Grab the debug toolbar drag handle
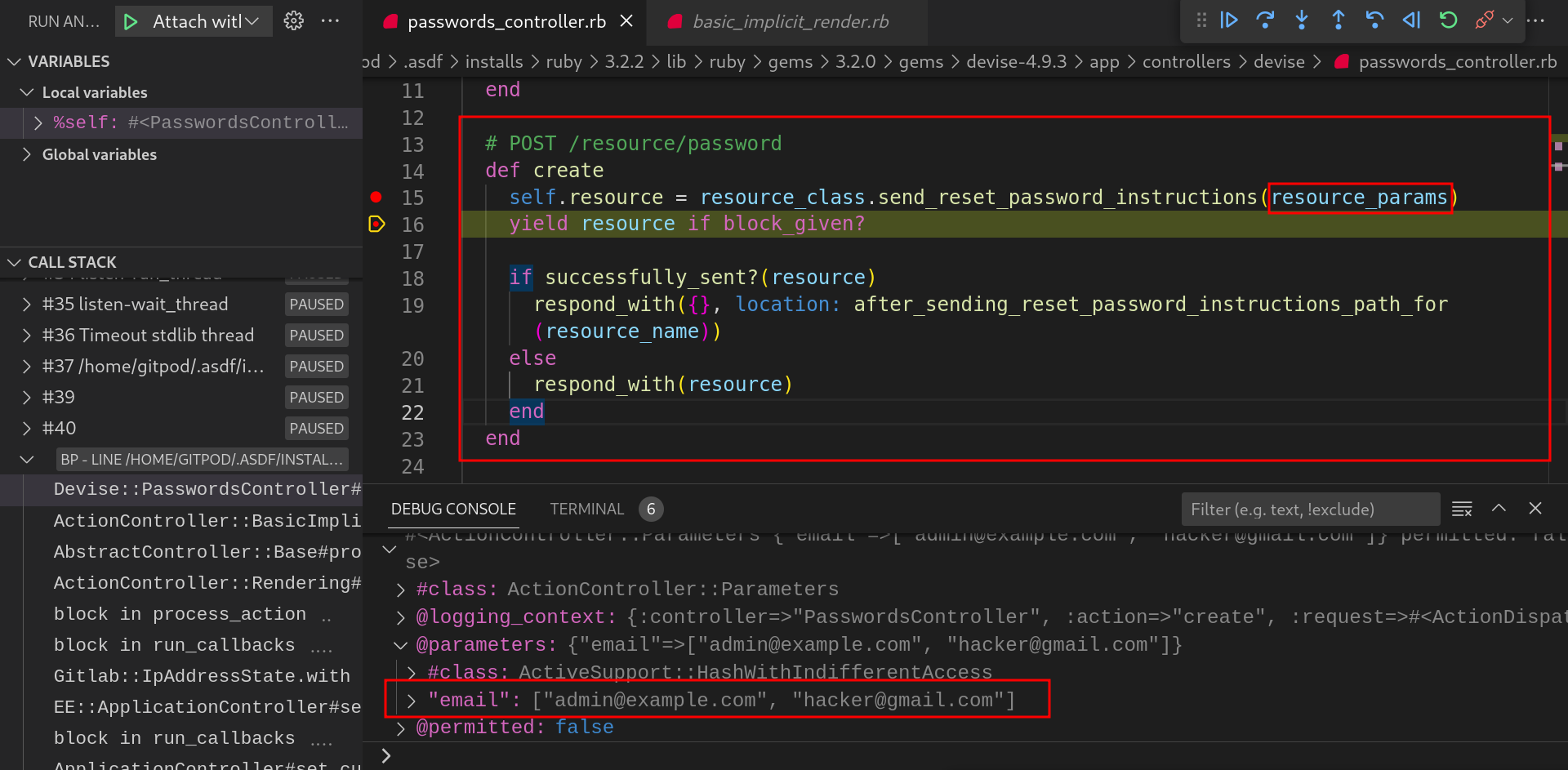Image resolution: width=1568 pixels, height=770 pixels. coord(1201,20)
